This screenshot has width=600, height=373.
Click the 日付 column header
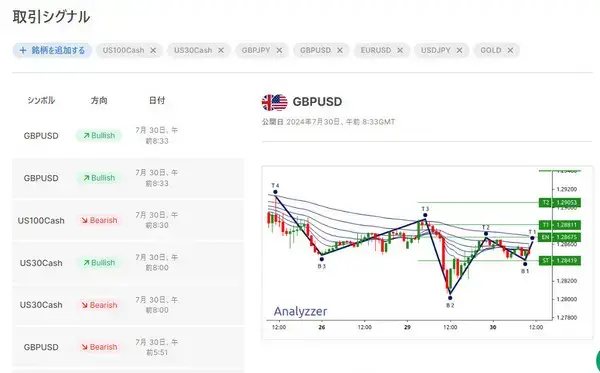coord(157,101)
